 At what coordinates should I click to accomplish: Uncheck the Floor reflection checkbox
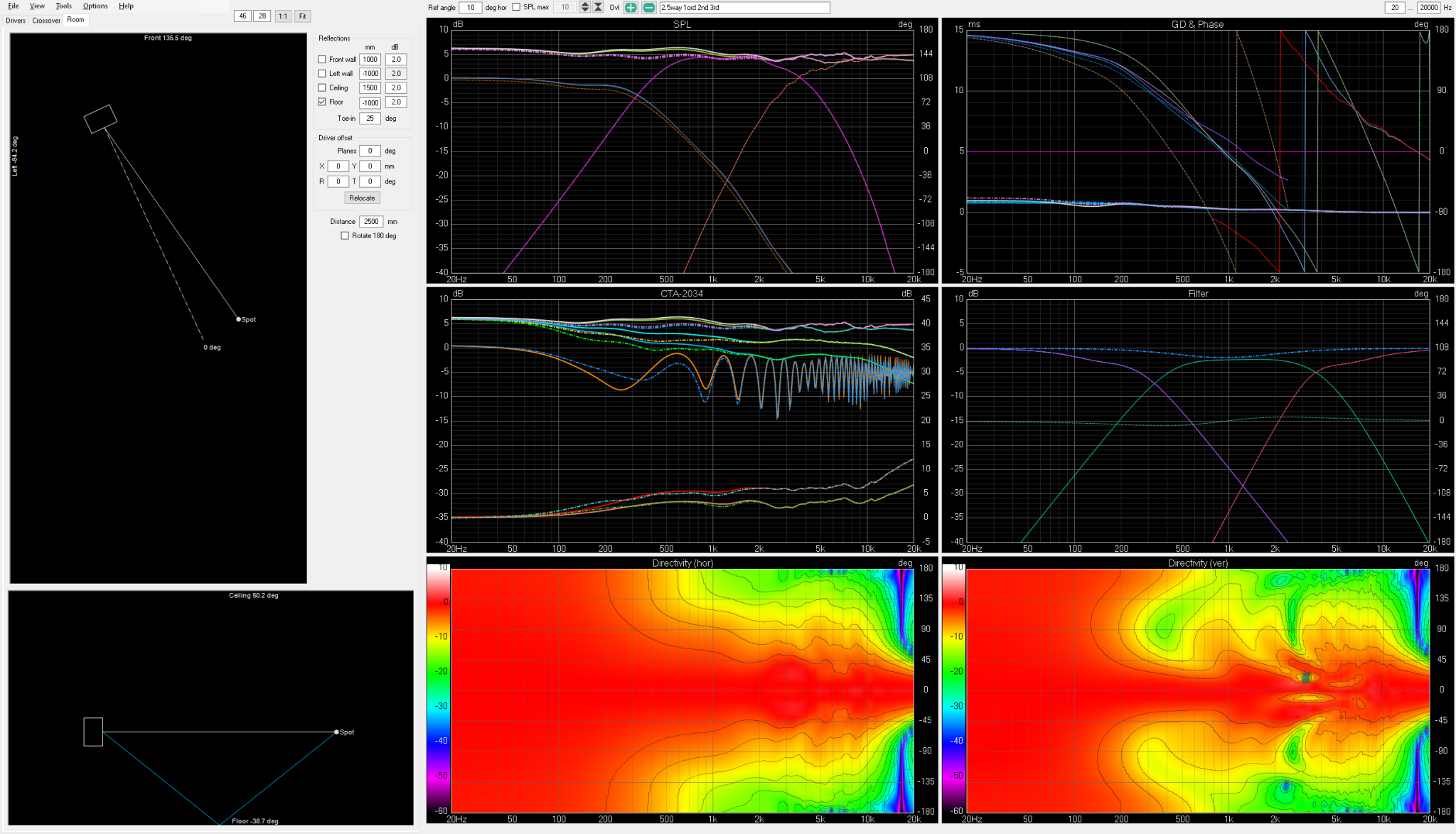[x=322, y=102]
